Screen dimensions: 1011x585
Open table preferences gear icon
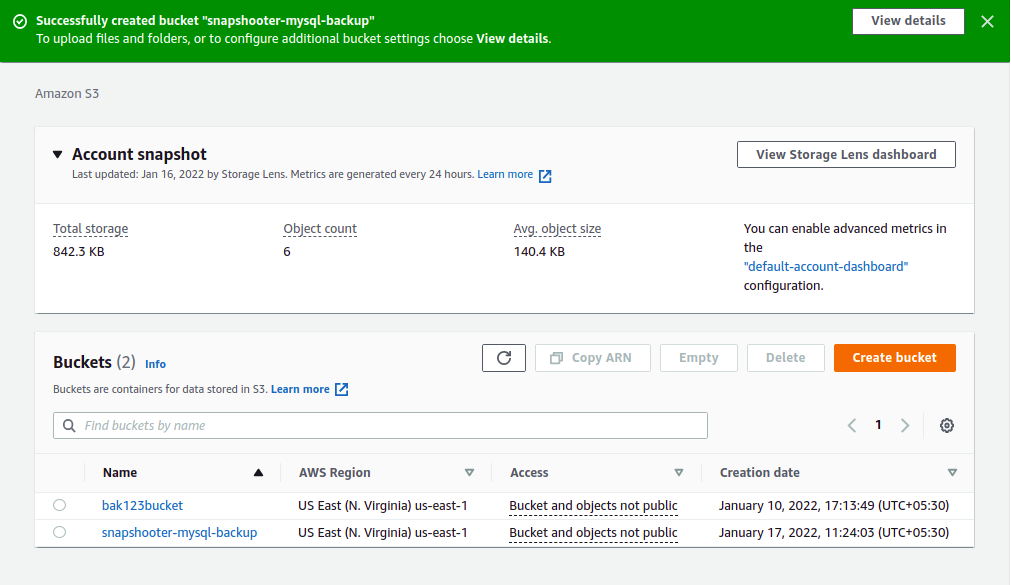click(947, 426)
